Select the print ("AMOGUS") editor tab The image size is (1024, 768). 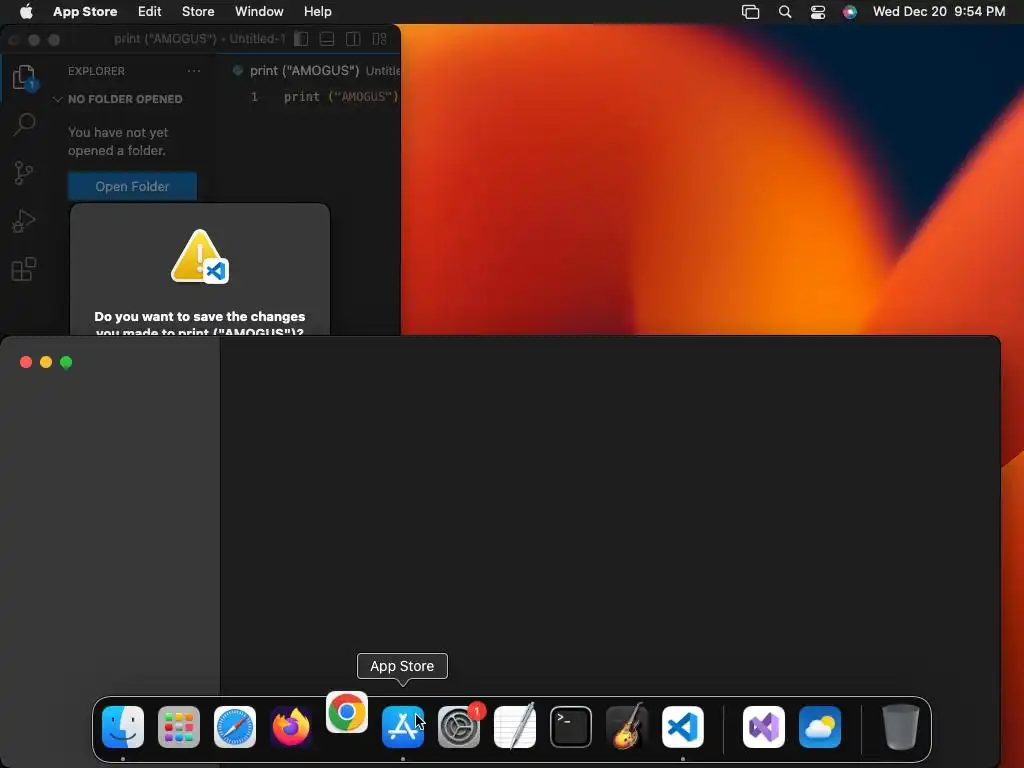pos(316,71)
